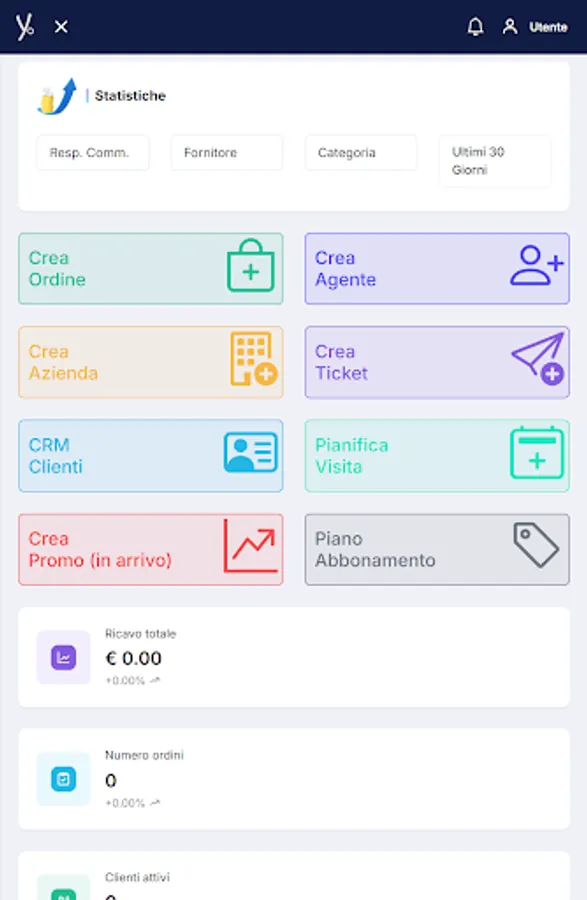Select the shopping bag icon on Crea Ordine
This screenshot has height=900, width=587.
(250, 267)
